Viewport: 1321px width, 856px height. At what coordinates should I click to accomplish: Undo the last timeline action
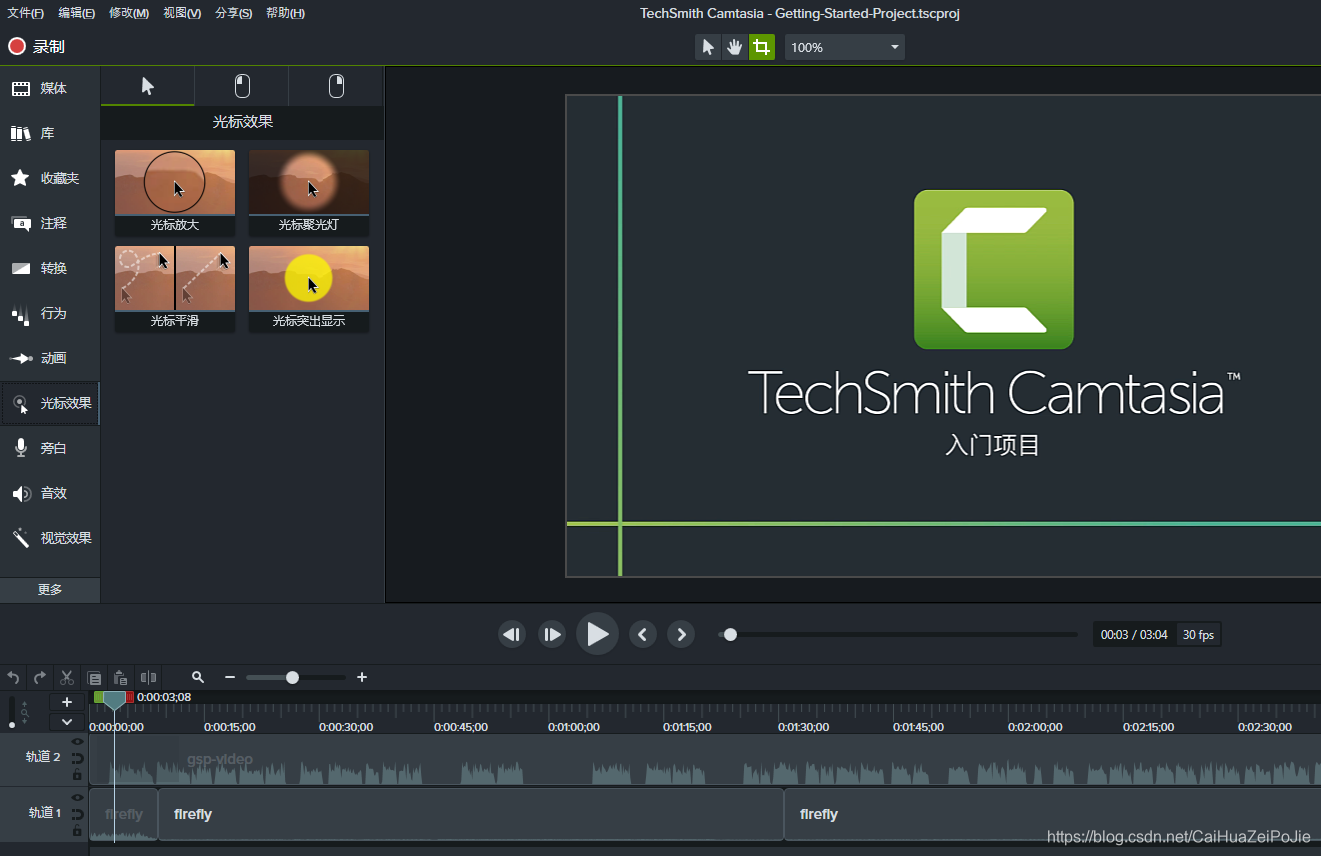(x=13, y=678)
